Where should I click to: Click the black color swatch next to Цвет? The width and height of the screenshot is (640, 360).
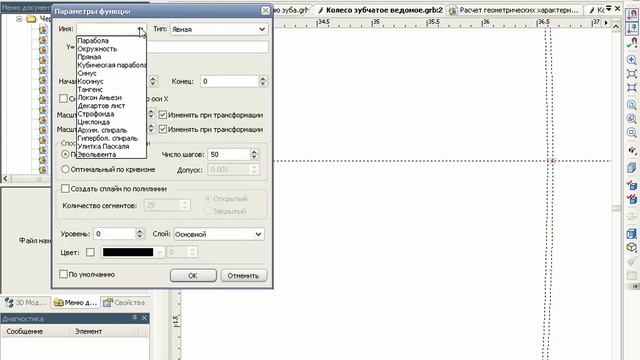128,252
